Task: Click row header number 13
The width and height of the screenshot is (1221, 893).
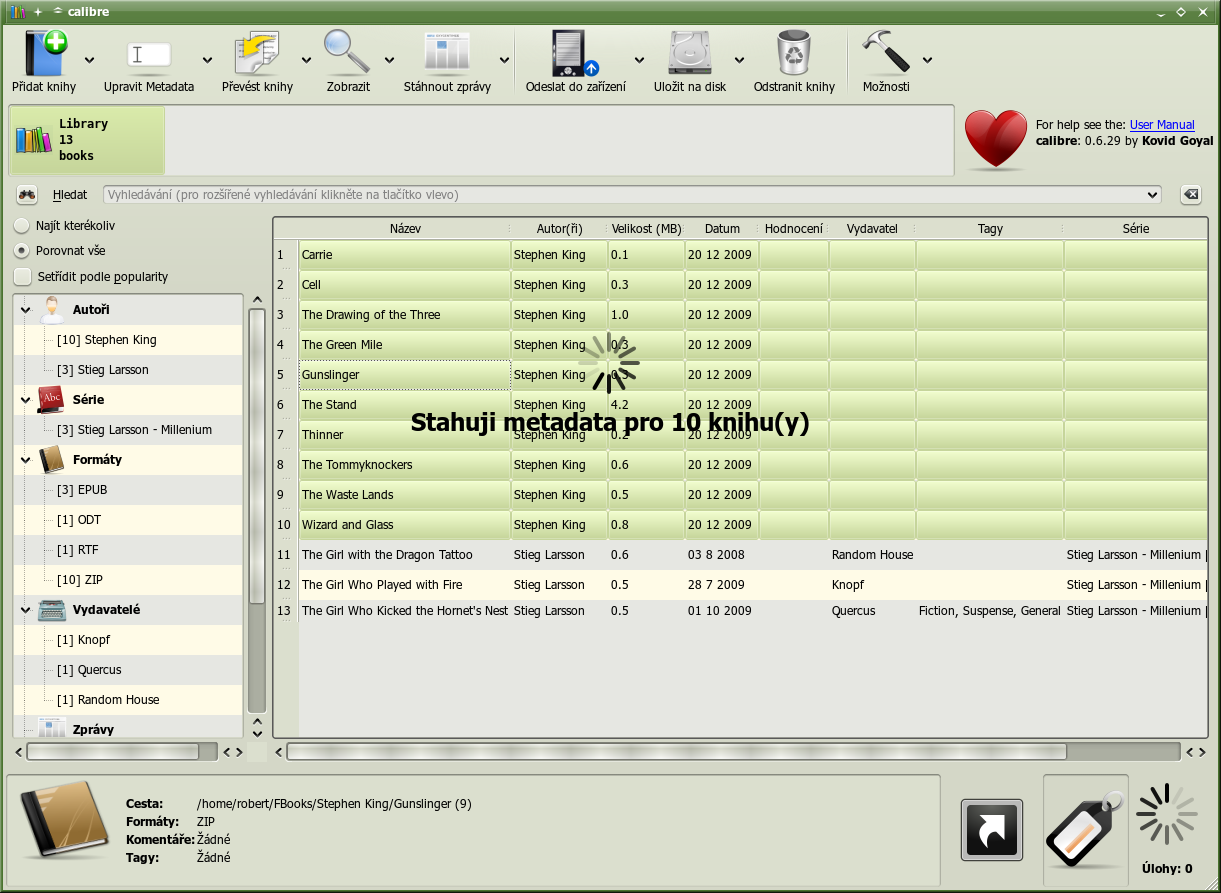Action: click(286, 611)
